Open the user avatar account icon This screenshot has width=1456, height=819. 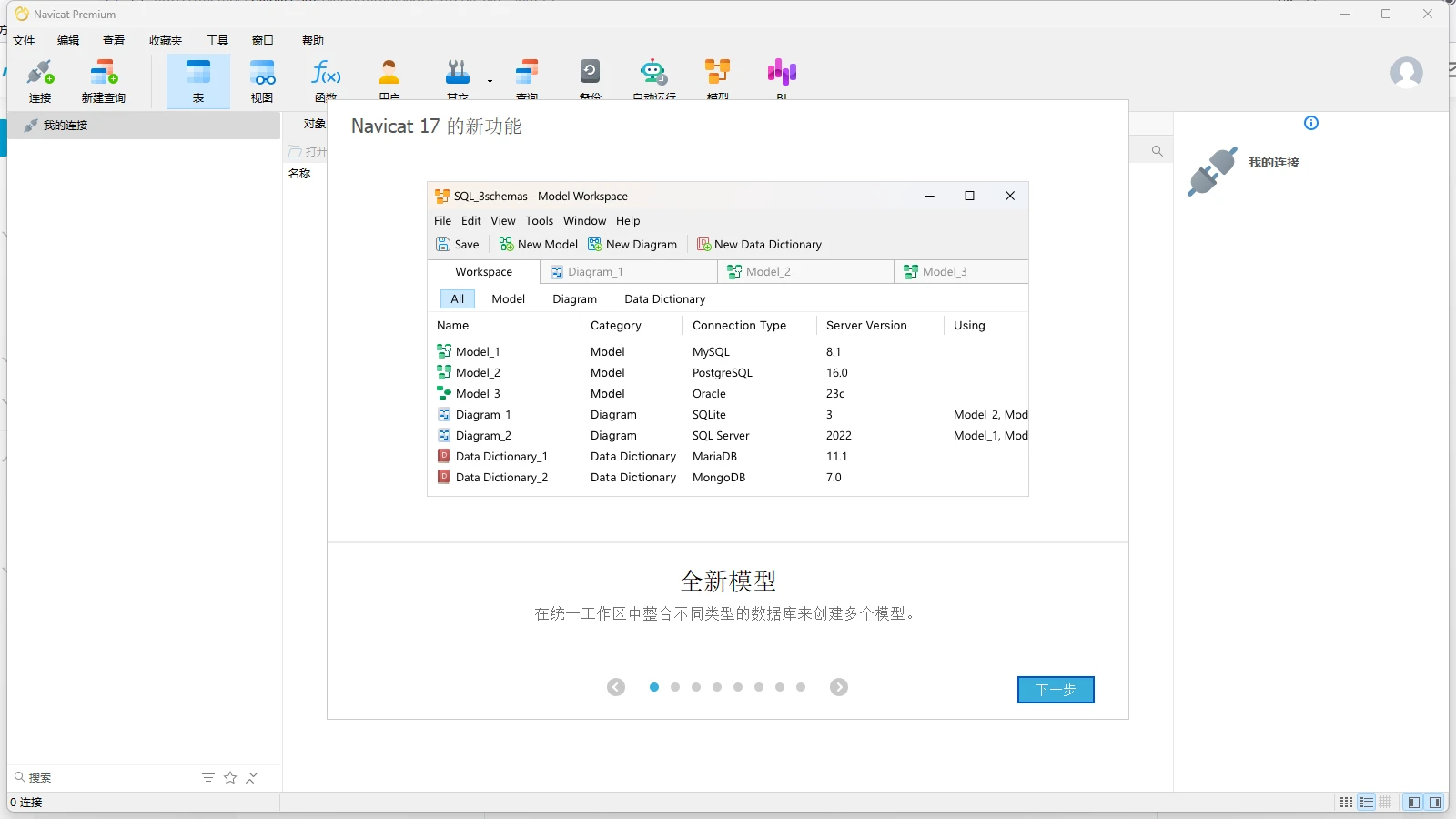[x=1407, y=72]
